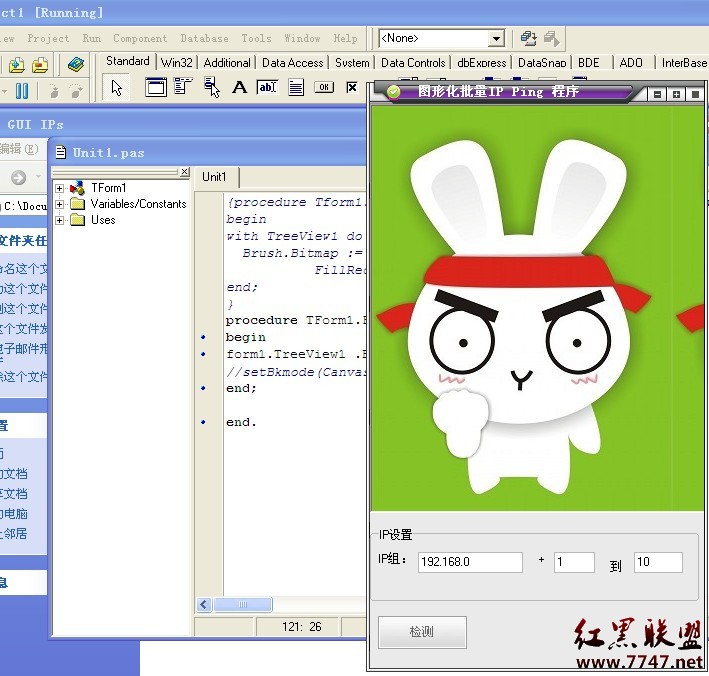Switch to the Win32 palette tab
The image size is (709, 676).
(176, 62)
